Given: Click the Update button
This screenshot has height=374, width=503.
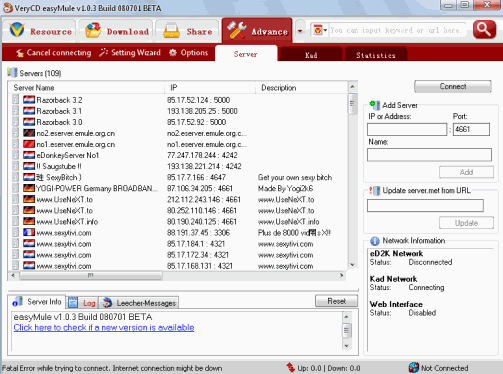Looking at the screenshot, I should click(466, 223).
